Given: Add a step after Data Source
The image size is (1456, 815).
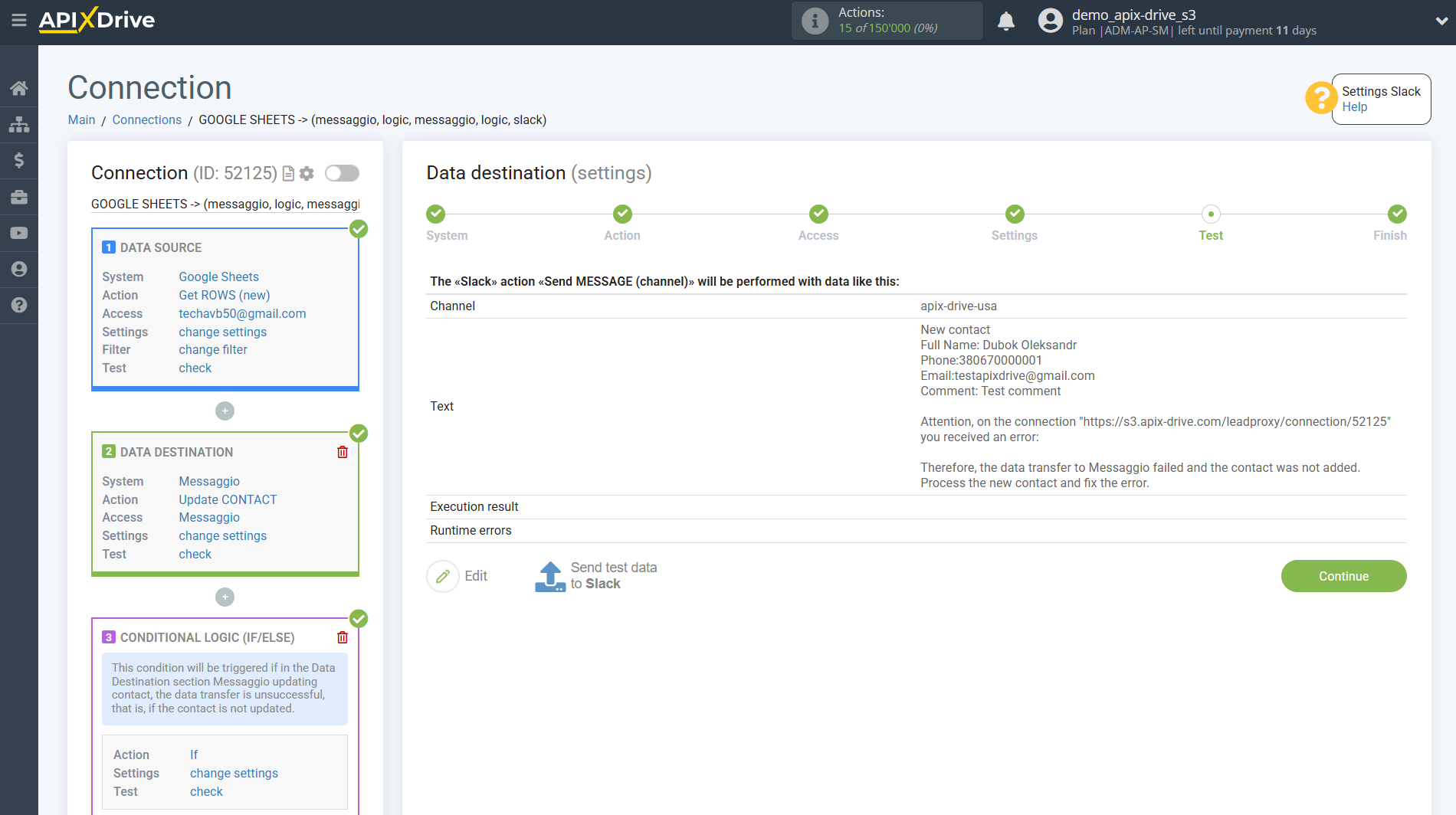Looking at the screenshot, I should [x=225, y=411].
